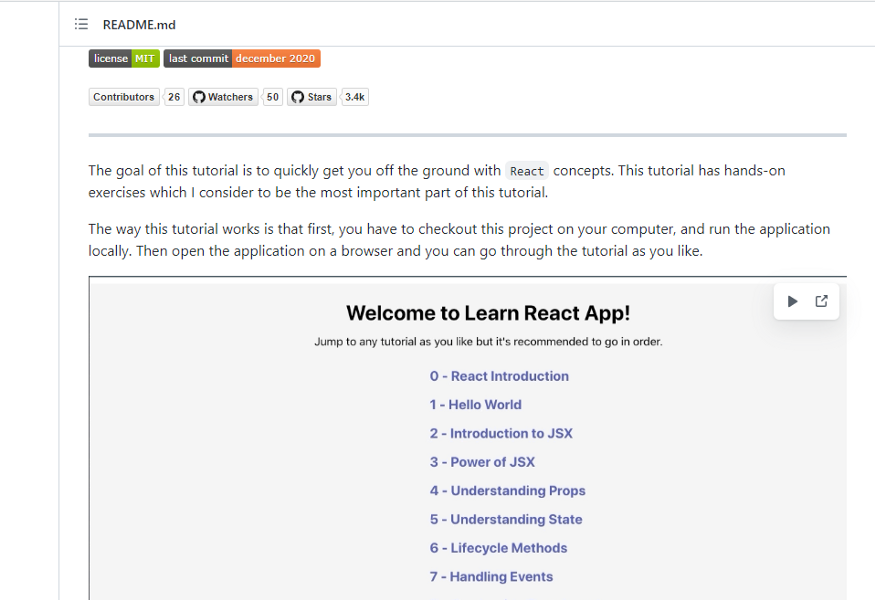875x600 pixels.
Task: Open the 1 - Hello World tutorial
Action: point(476,405)
